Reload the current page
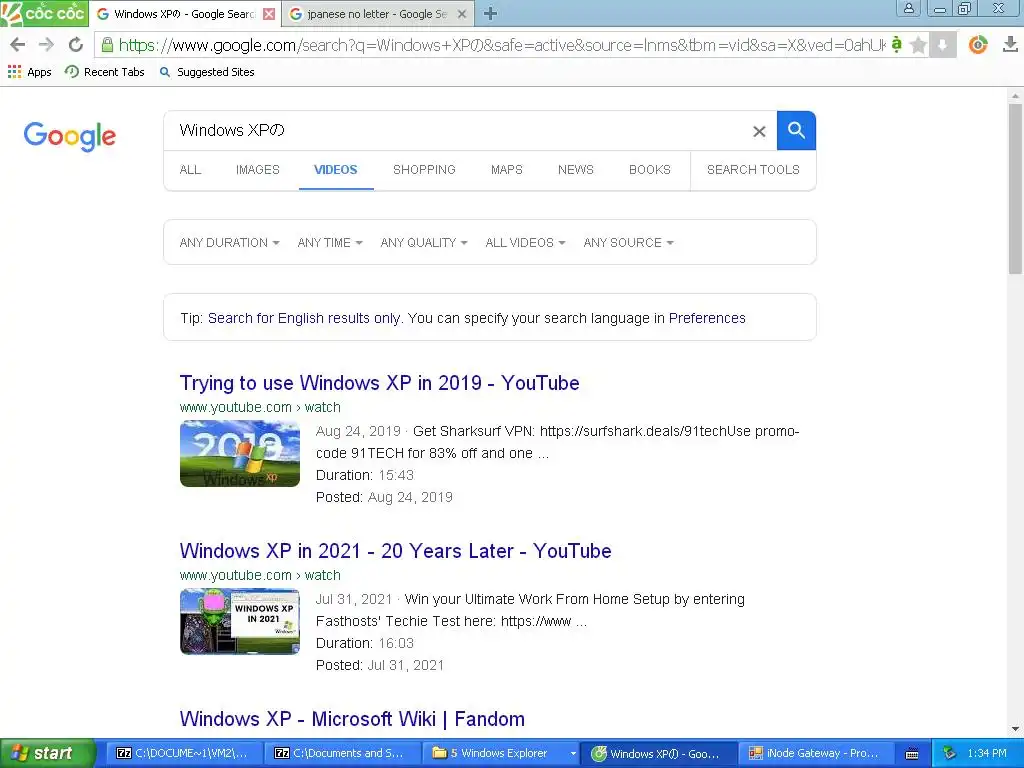1024x768 pixels. (x=76, y=44)
